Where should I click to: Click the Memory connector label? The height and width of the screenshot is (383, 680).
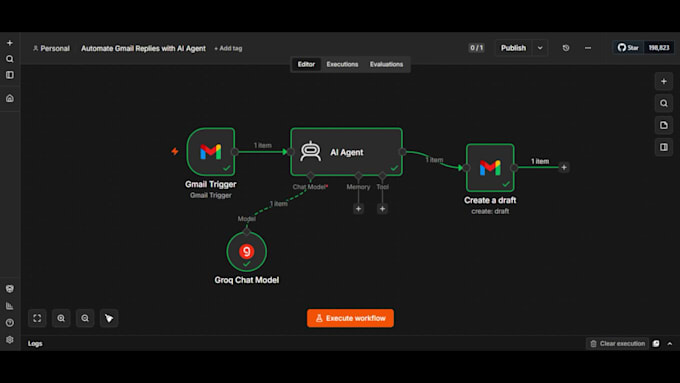coord(358,187)
